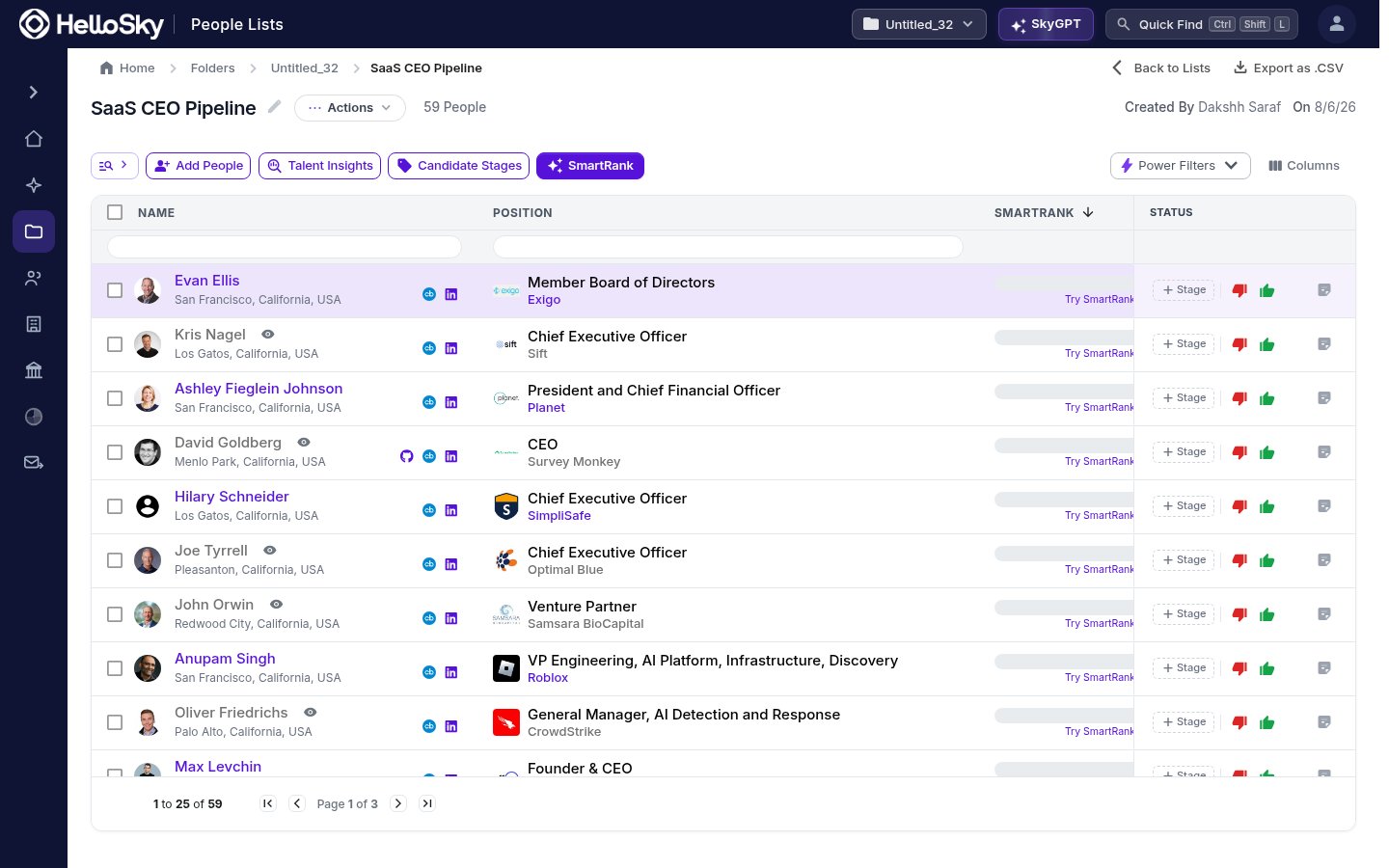Open Anupam Singh's Crunchbase icon
Screen dimensions: 1389x868
[x=429, y=672]
